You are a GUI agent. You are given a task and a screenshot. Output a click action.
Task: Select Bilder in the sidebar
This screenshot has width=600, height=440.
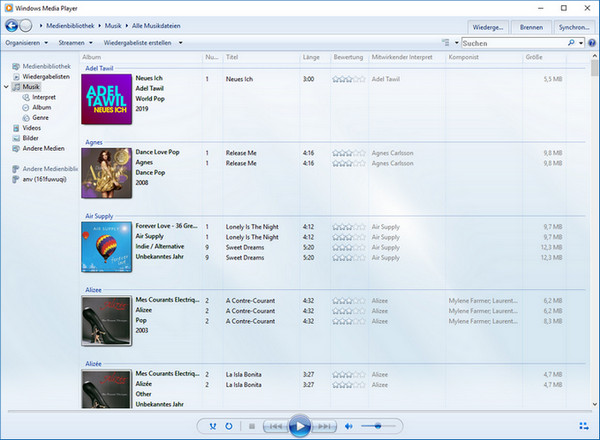26,138
